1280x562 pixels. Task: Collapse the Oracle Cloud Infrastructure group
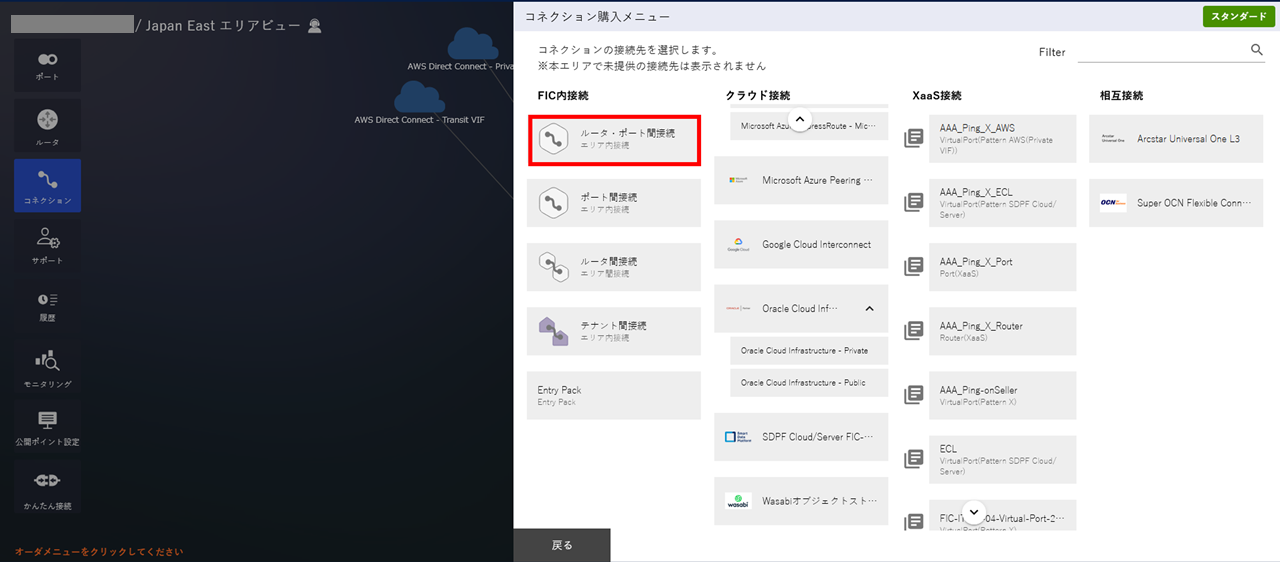869,309
